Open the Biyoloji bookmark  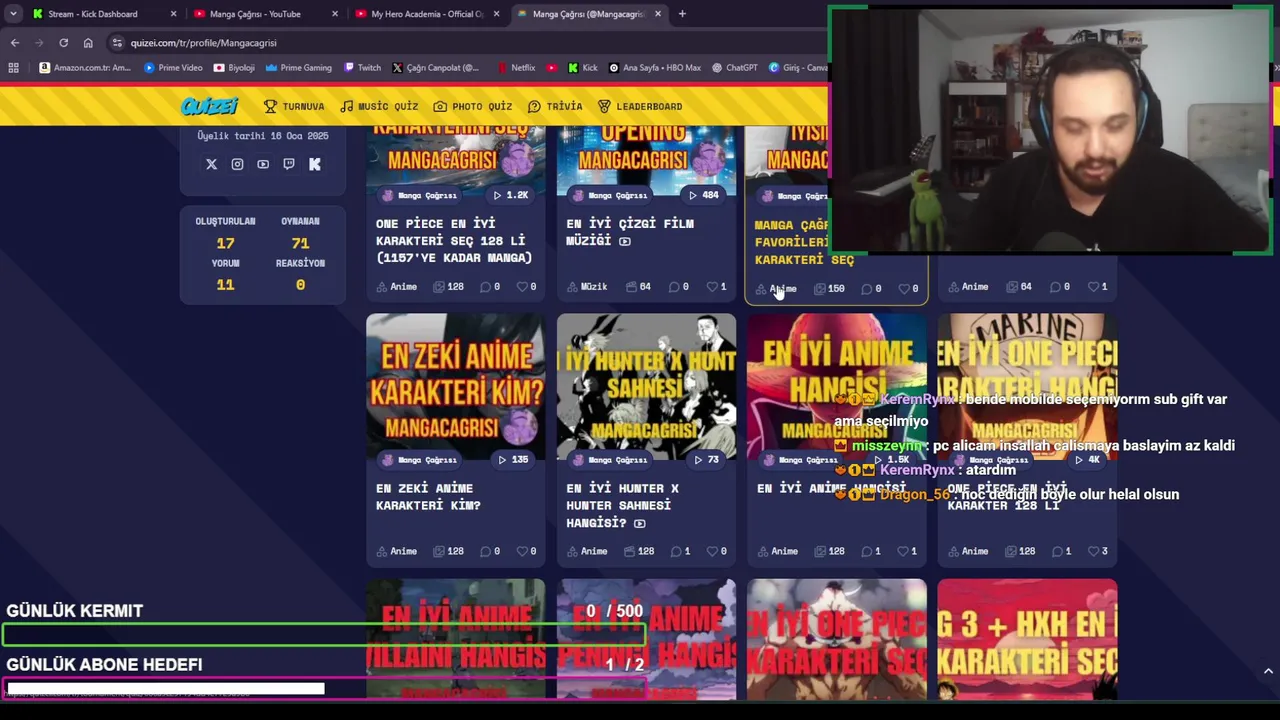click(234, 68)
